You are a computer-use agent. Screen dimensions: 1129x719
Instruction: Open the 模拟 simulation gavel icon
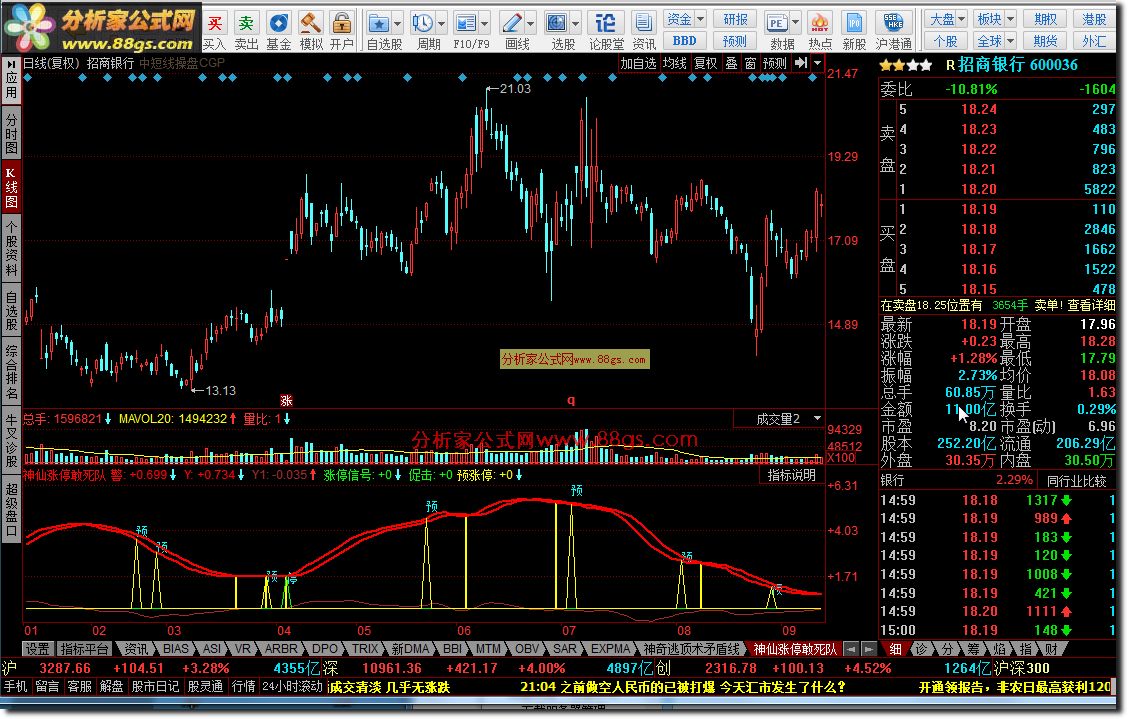pyautogui.click(x=310, y=31)
